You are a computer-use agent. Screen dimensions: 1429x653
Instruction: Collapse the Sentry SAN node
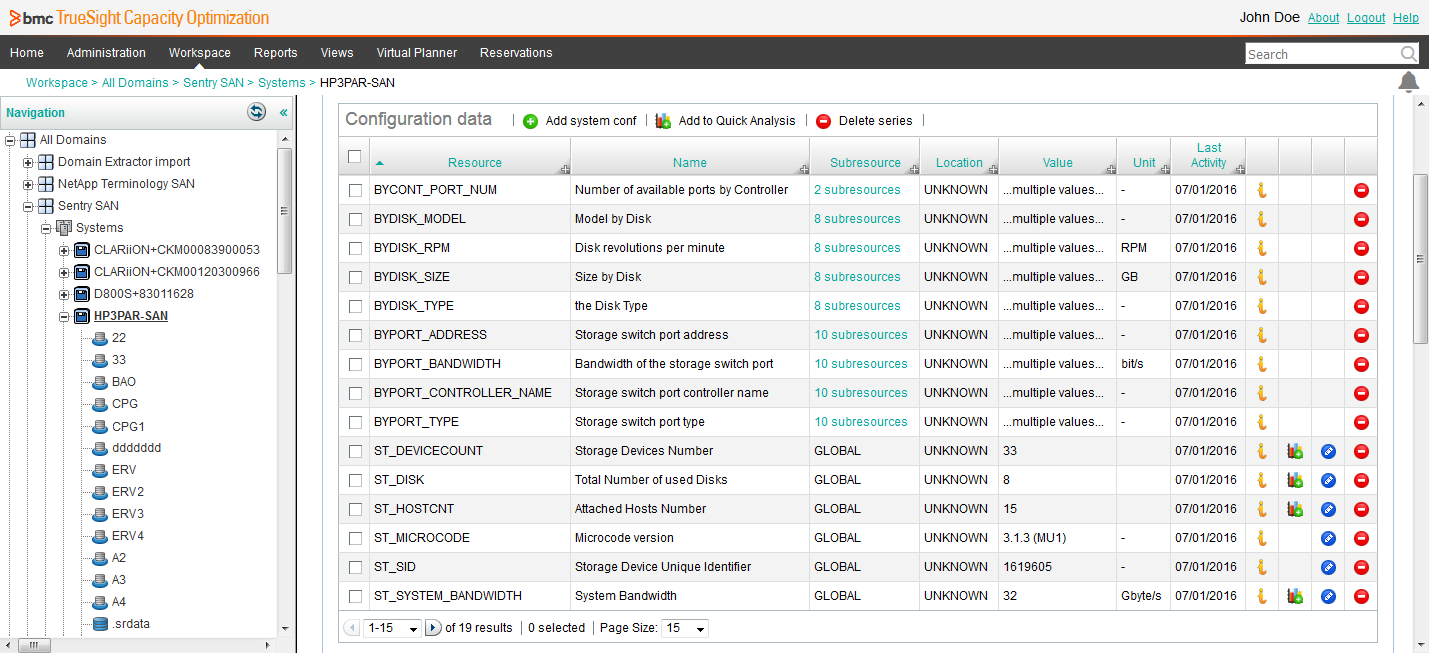point(28,206)
